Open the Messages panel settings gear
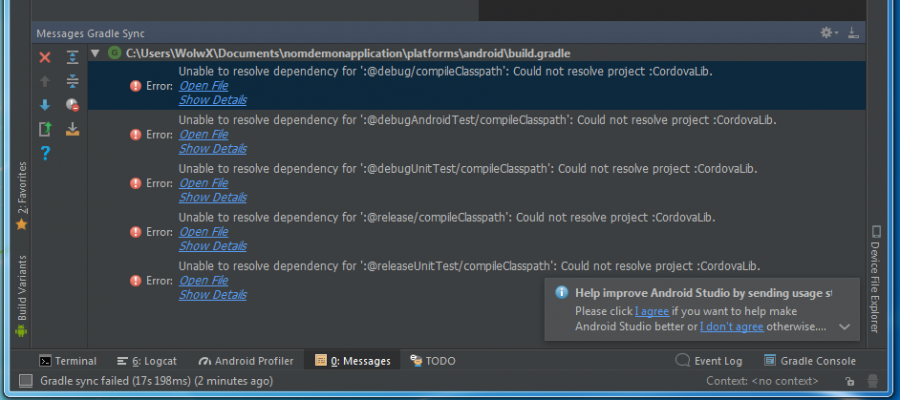Viewport: 900px width, 400px height. pos(829,33)
